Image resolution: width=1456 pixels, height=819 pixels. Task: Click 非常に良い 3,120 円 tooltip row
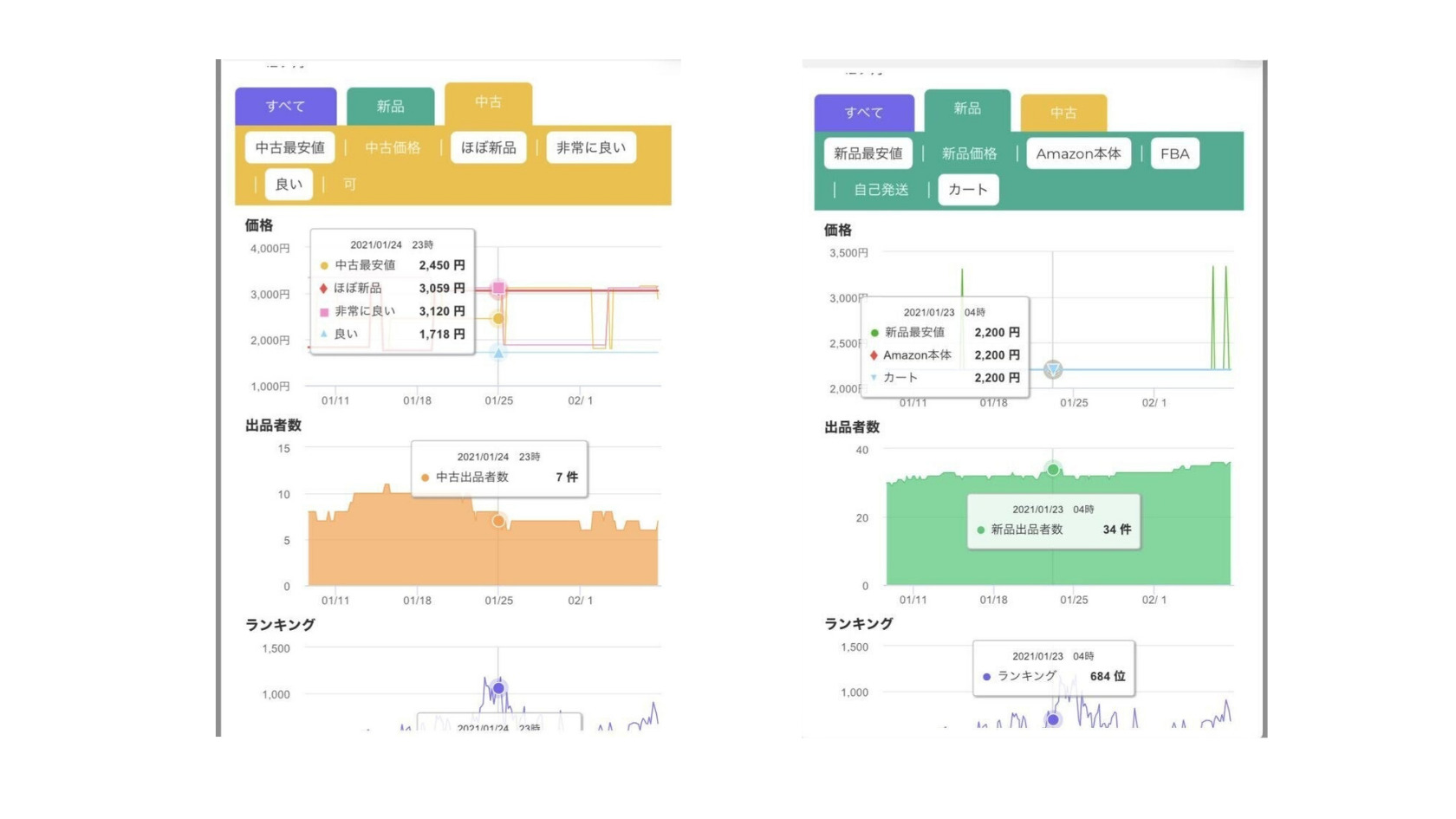click(x=393, y=311)
